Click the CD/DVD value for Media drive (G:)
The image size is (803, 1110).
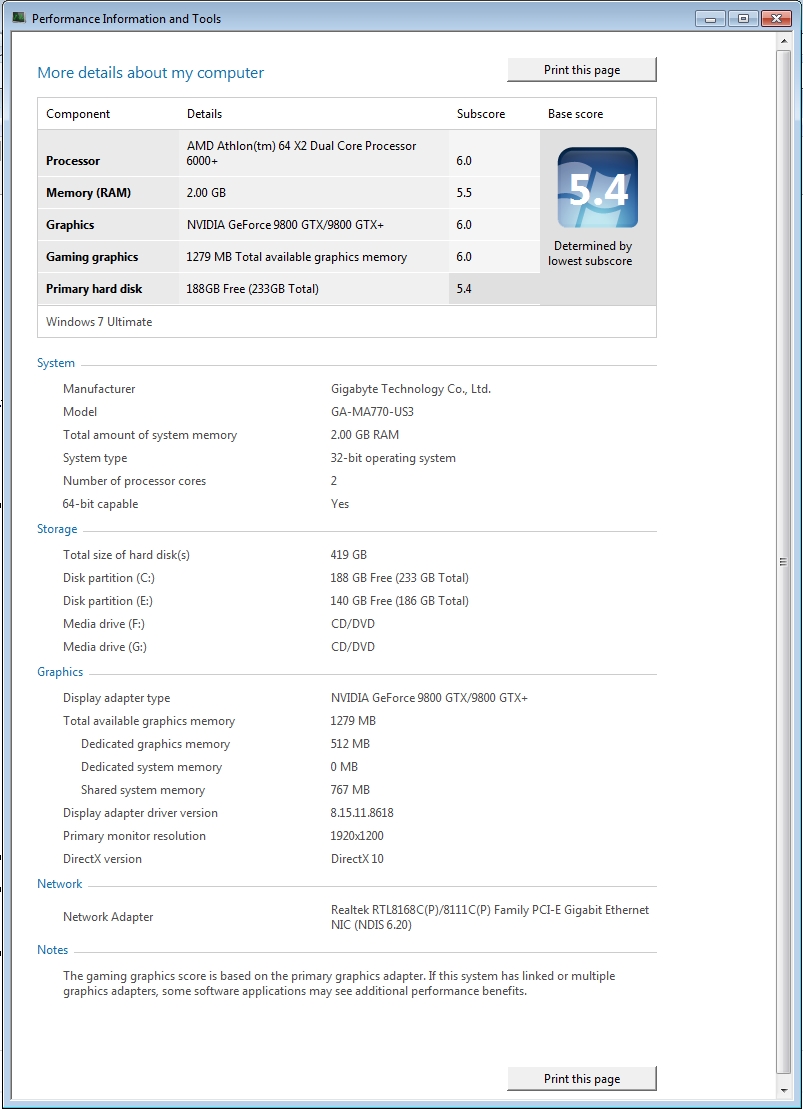(353, 647)
